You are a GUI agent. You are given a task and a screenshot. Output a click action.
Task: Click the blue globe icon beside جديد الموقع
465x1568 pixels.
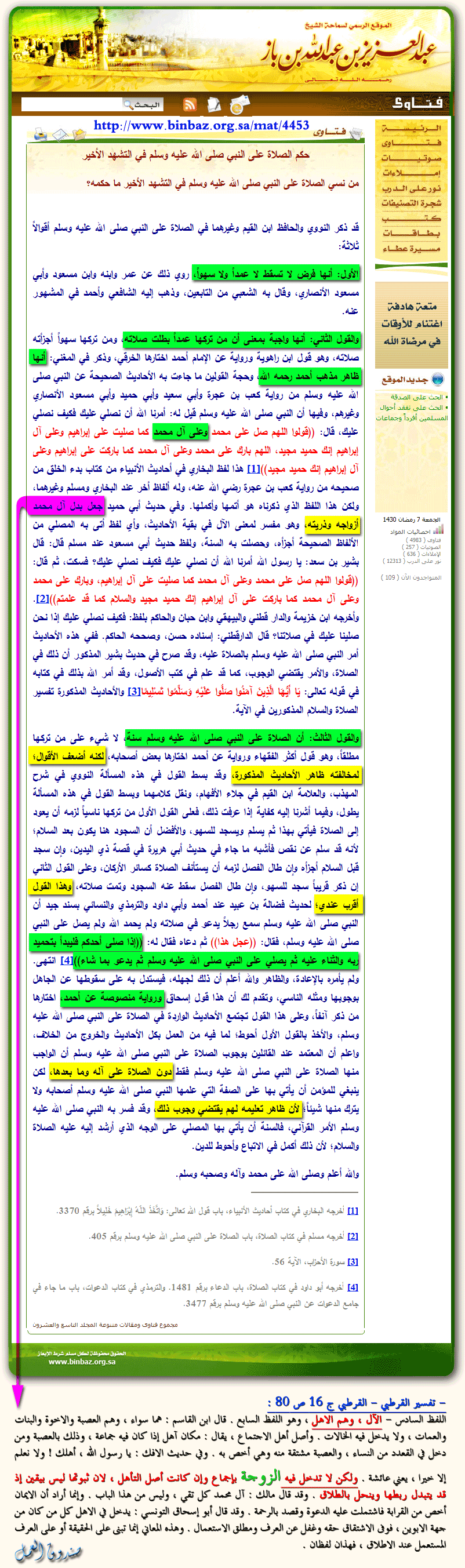[437, 379]
